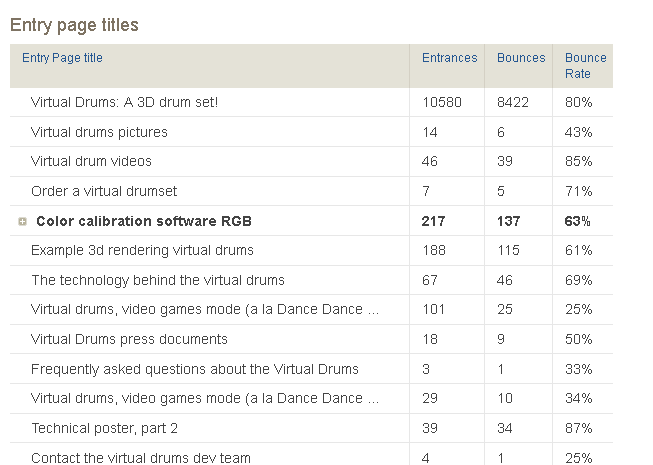The height and width of the screenshot is (465, 653).
Task: Click entrances value 46
Action: 430,162
